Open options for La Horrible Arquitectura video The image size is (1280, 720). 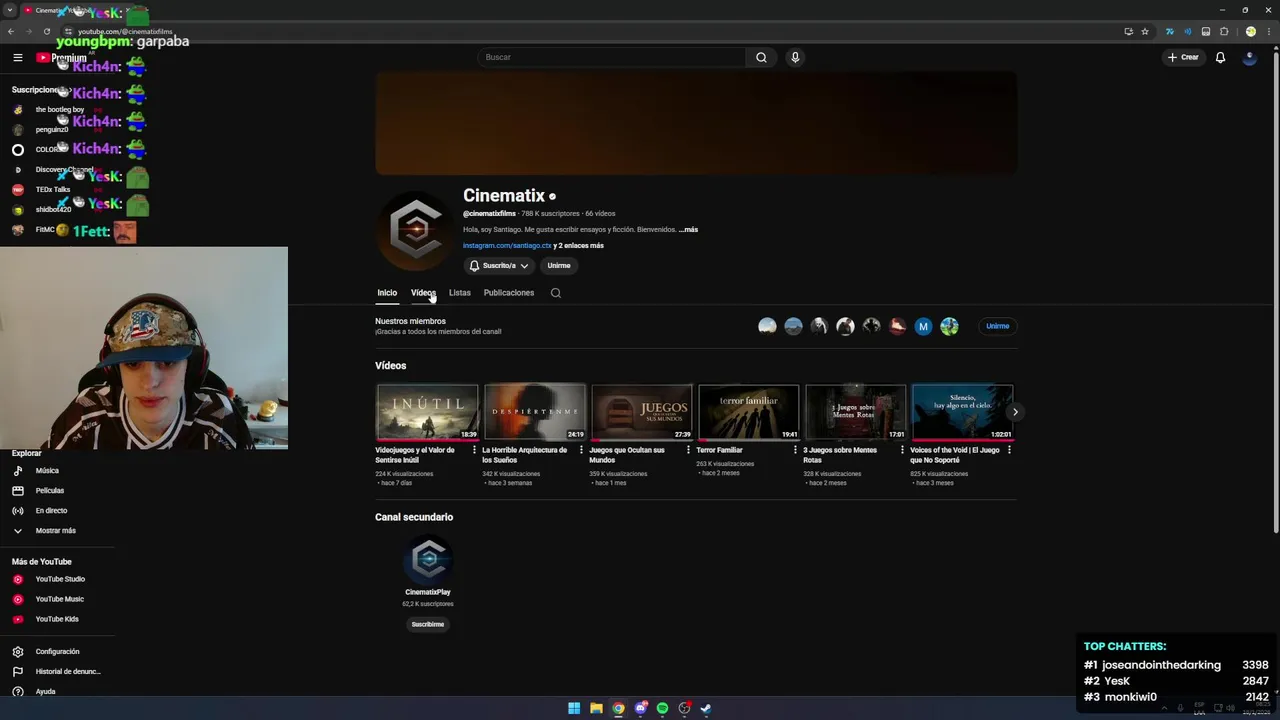[581, 450]
